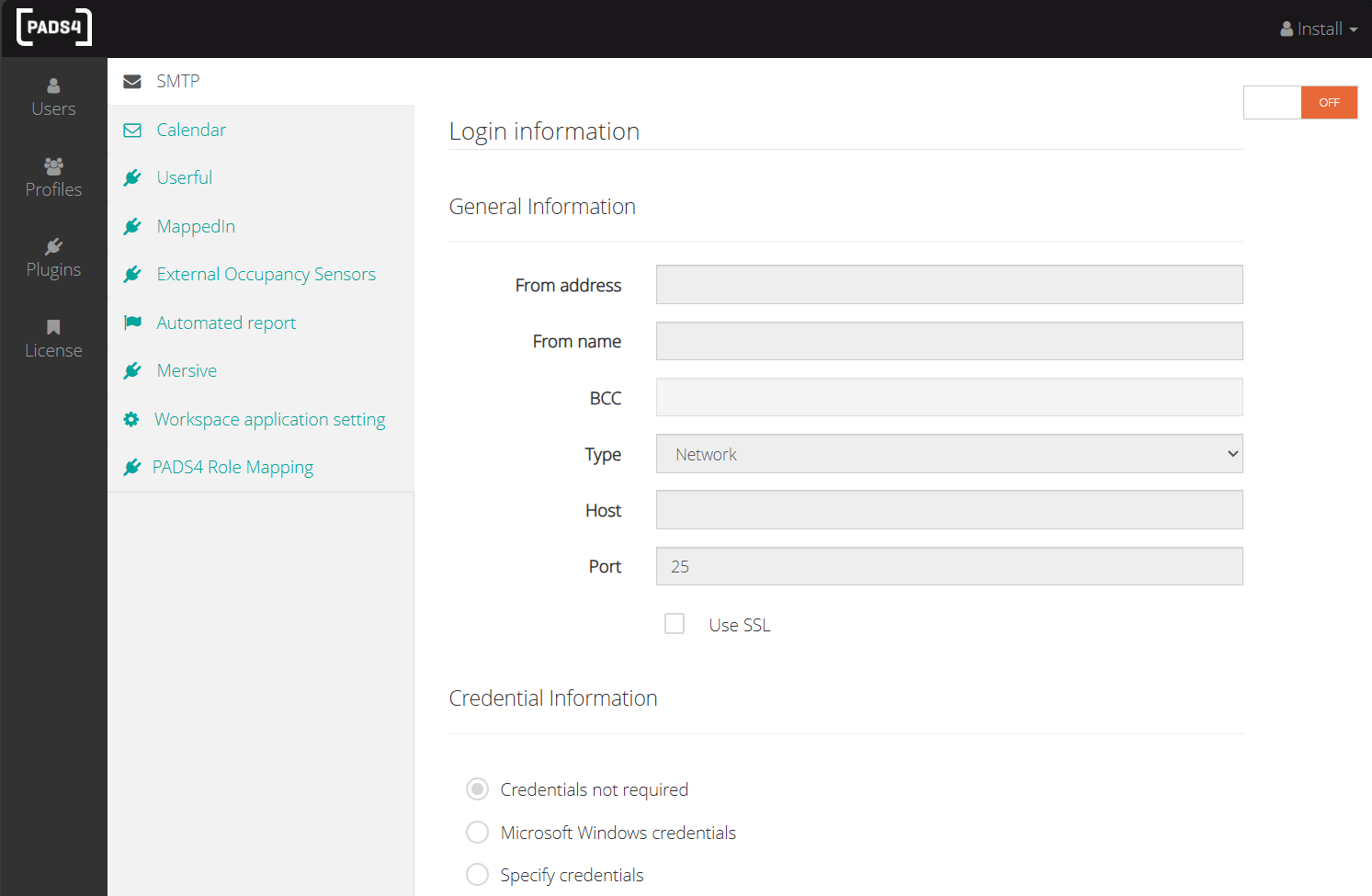Click the PADS4 logo
The height and width of the screenshot is (896, 1372).
[x=53, y=28]
